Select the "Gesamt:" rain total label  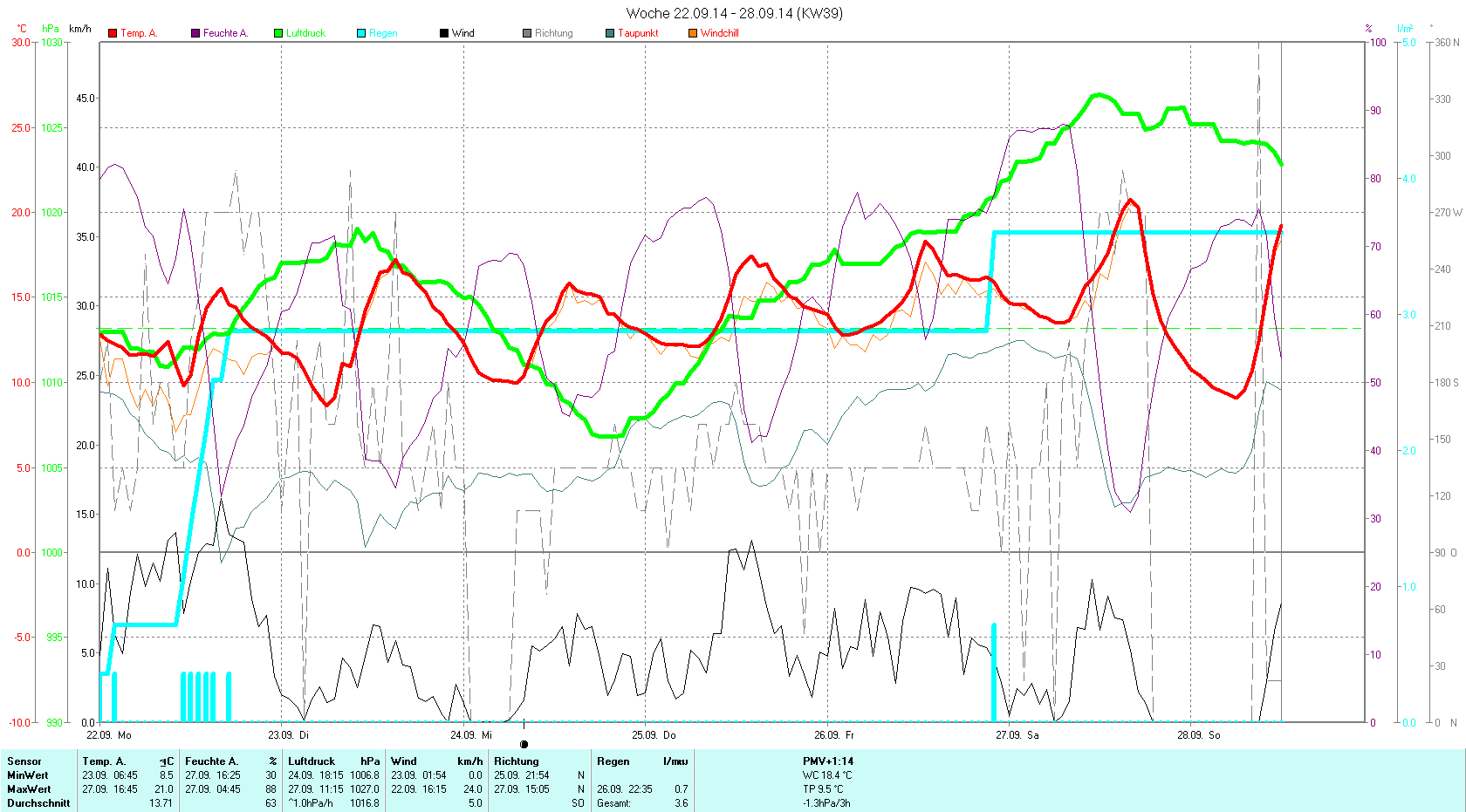614,803
